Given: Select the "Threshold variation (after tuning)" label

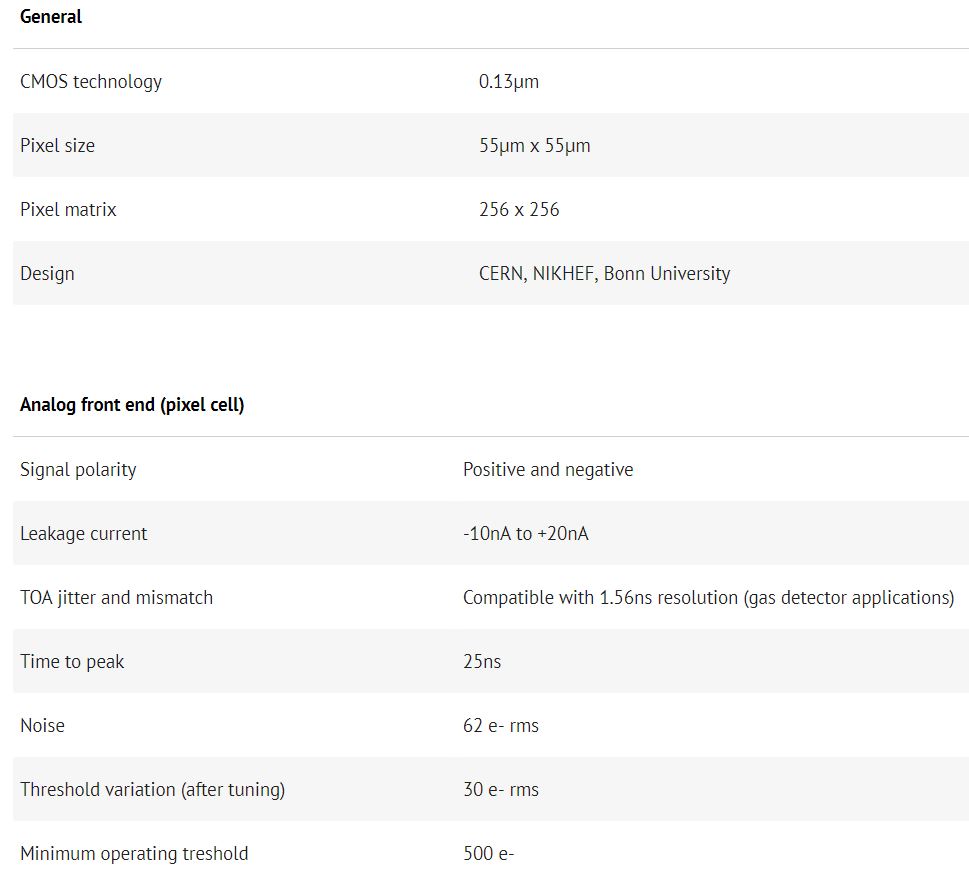Looking at the screenshot, I should click(x=152, y=790).
